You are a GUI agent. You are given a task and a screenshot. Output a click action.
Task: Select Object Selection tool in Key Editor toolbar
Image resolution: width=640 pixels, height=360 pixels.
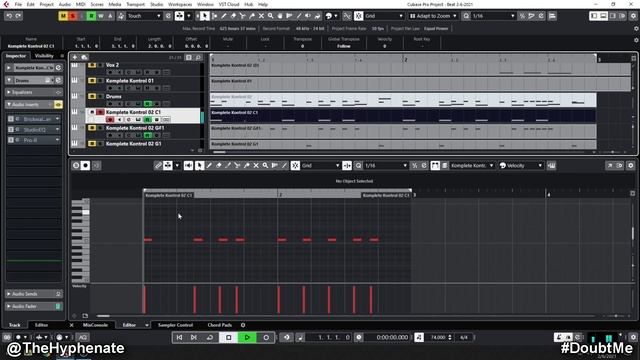pos(200,165)
